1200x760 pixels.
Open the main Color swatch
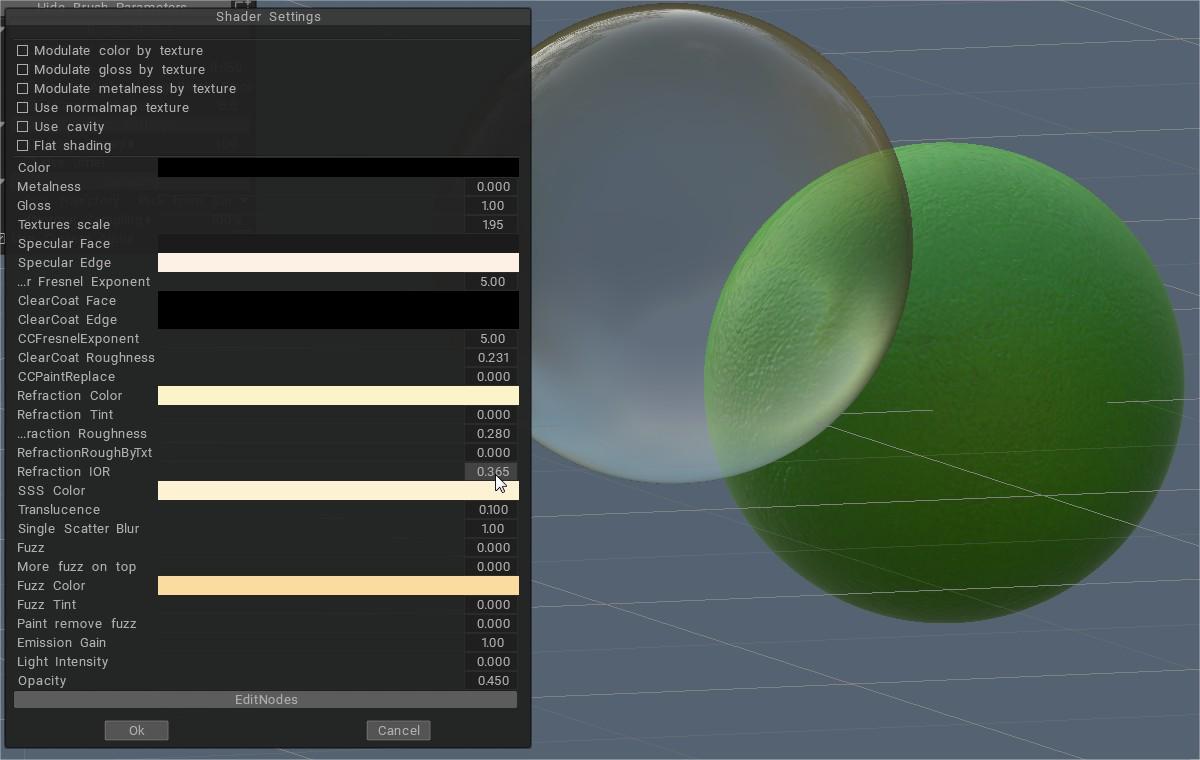[x=337, y=167]
